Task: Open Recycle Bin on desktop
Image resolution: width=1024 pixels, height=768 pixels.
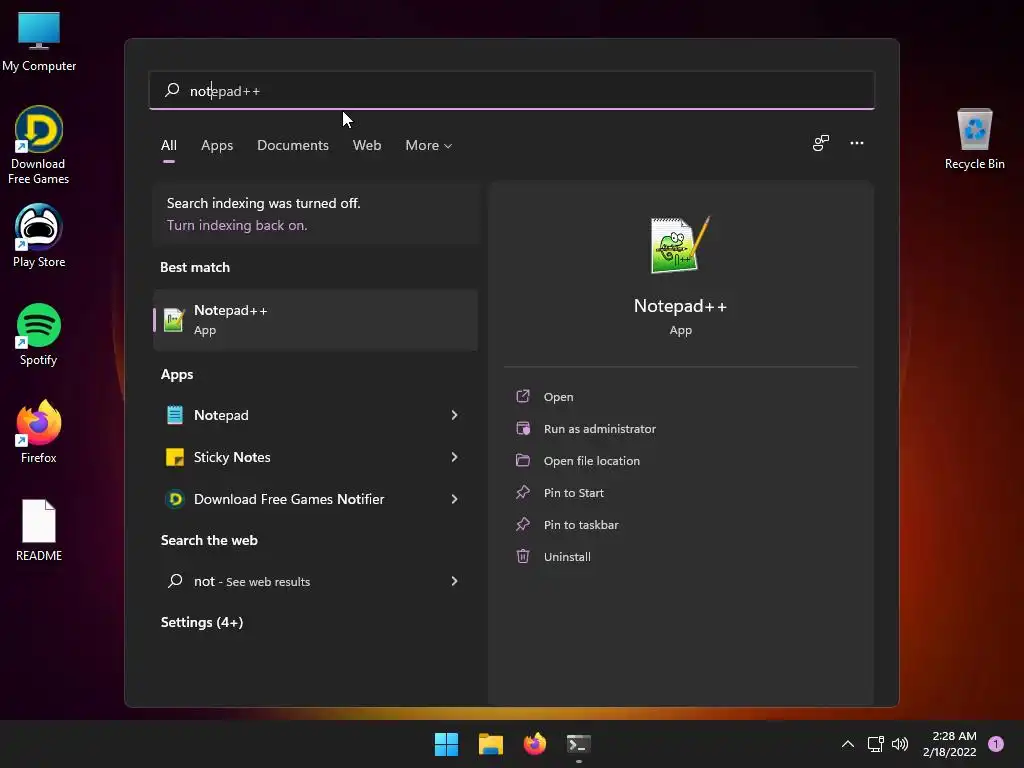Action: click(974, 139)
